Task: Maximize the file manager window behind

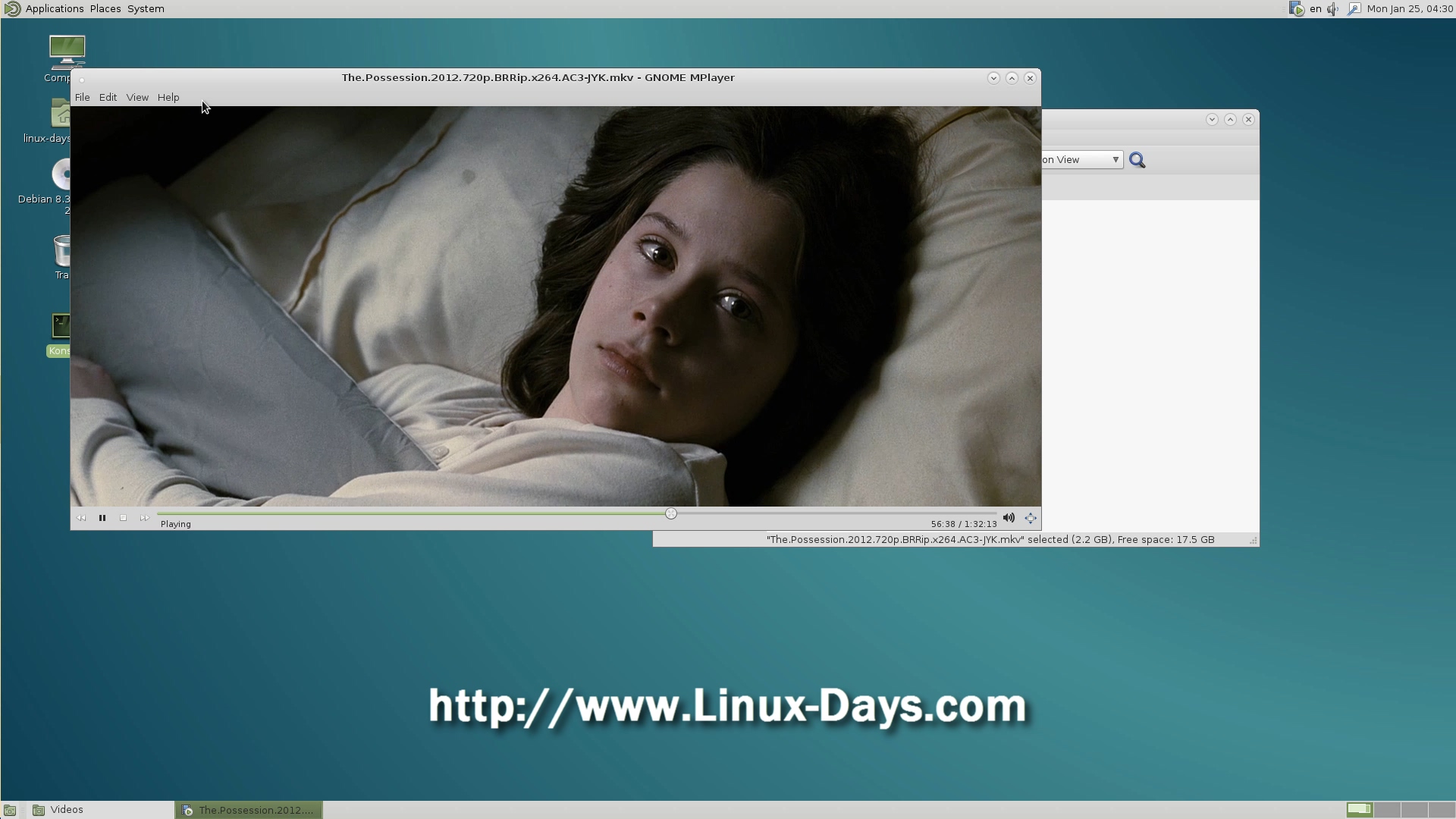Action: coord(1230,120)
